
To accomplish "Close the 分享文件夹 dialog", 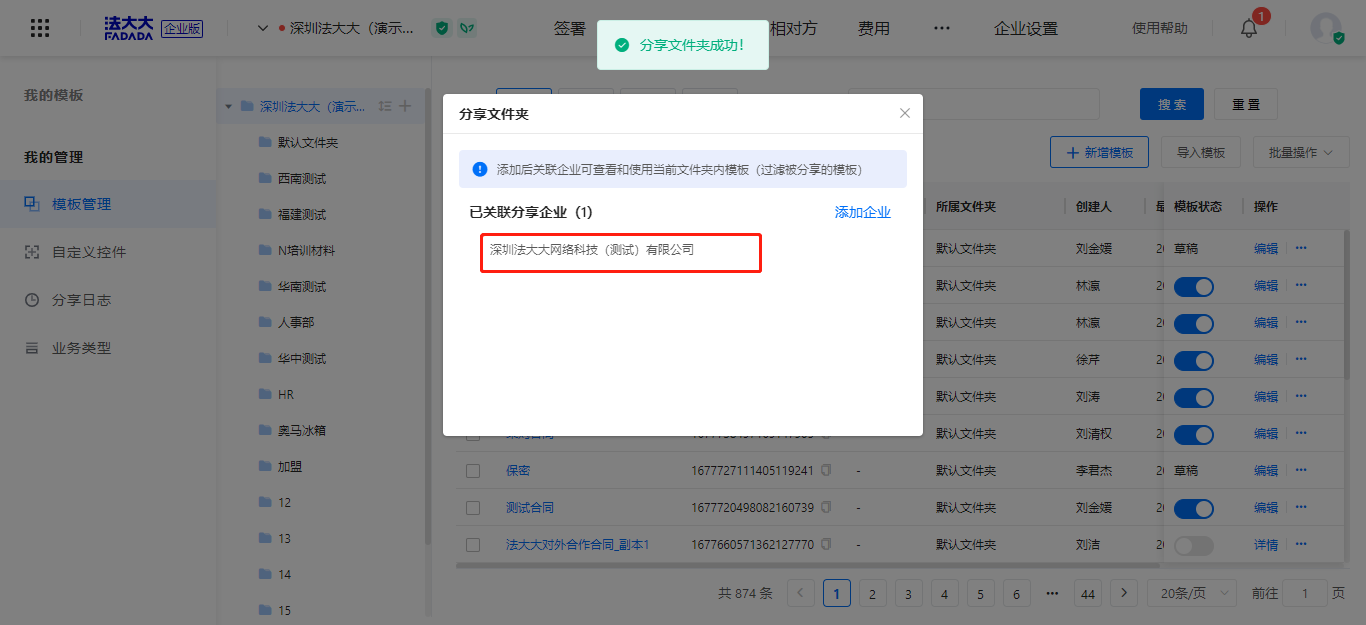I will tap(905, 113).
